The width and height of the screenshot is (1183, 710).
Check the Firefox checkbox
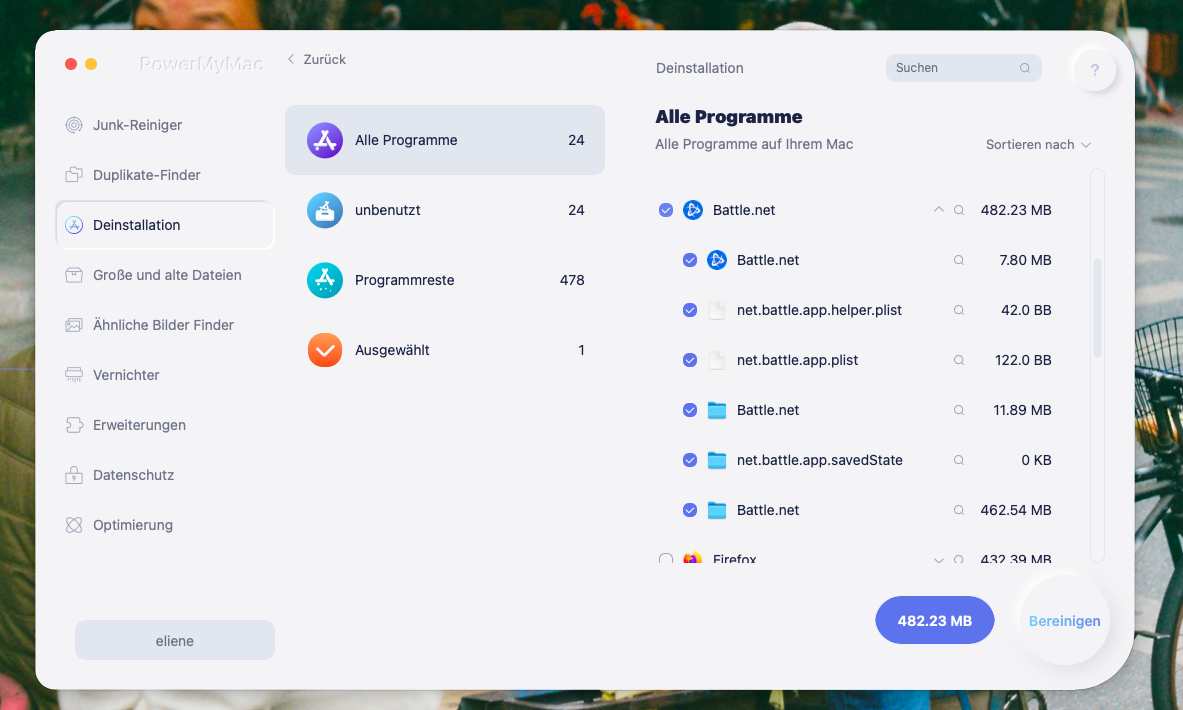pos(665,559)
